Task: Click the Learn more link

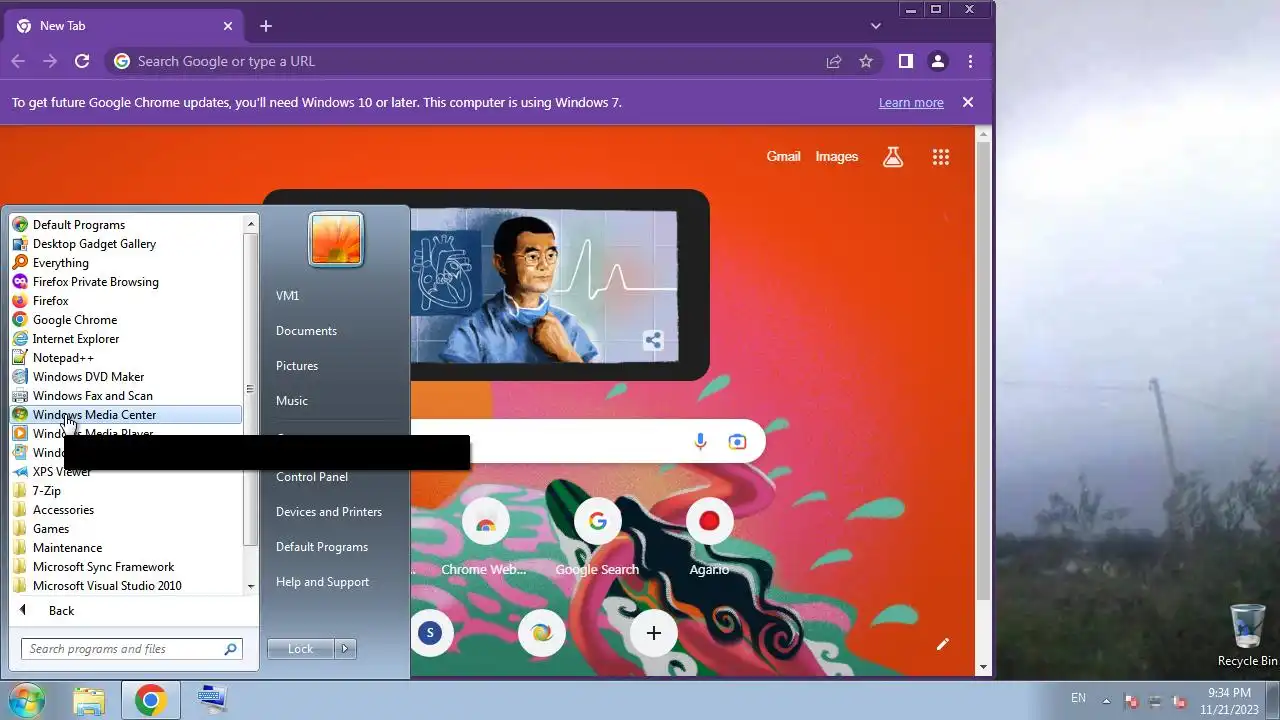Action: click(x=911, y=102)
